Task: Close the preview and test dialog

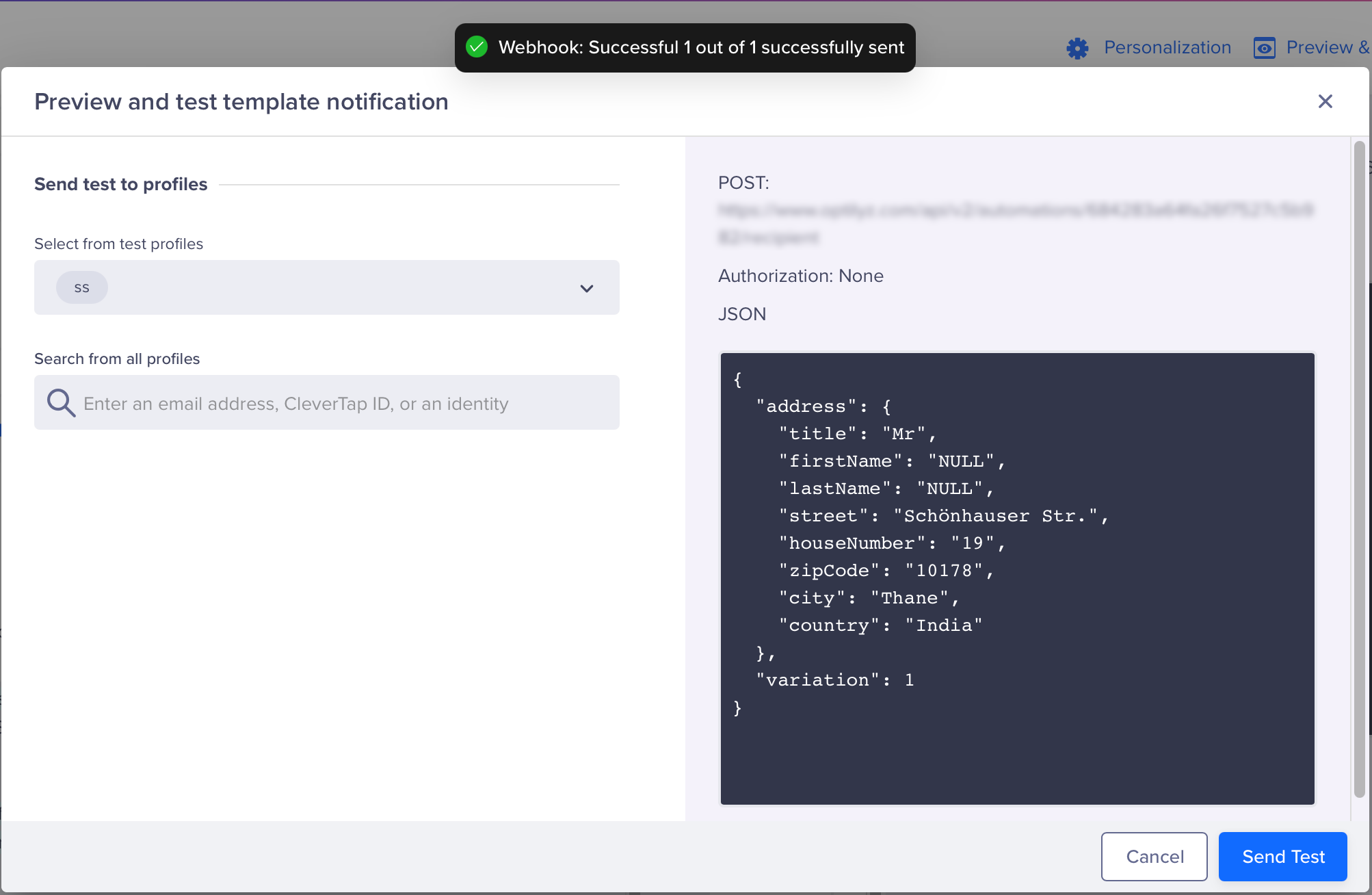Action: coord(1325,101)
